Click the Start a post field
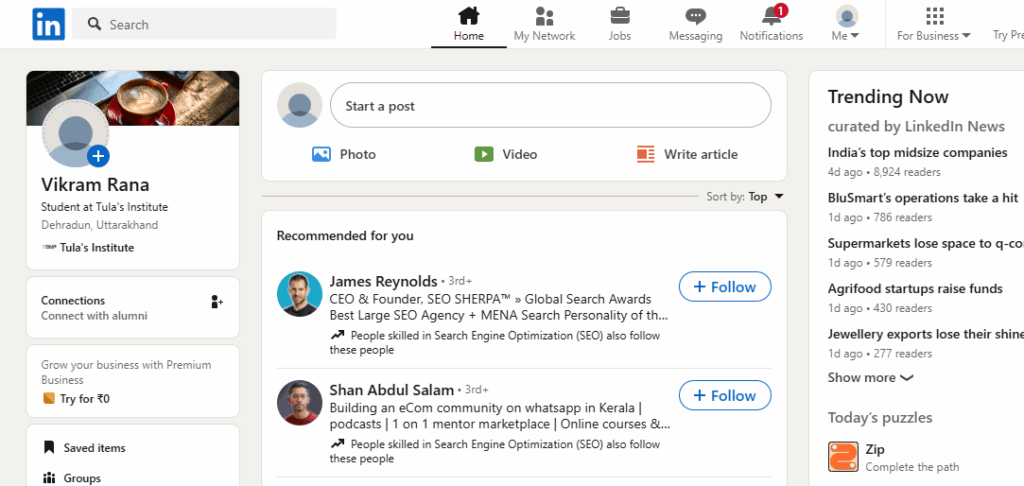The width and height of the screenshot is (1024, 486). pos(551,105)
